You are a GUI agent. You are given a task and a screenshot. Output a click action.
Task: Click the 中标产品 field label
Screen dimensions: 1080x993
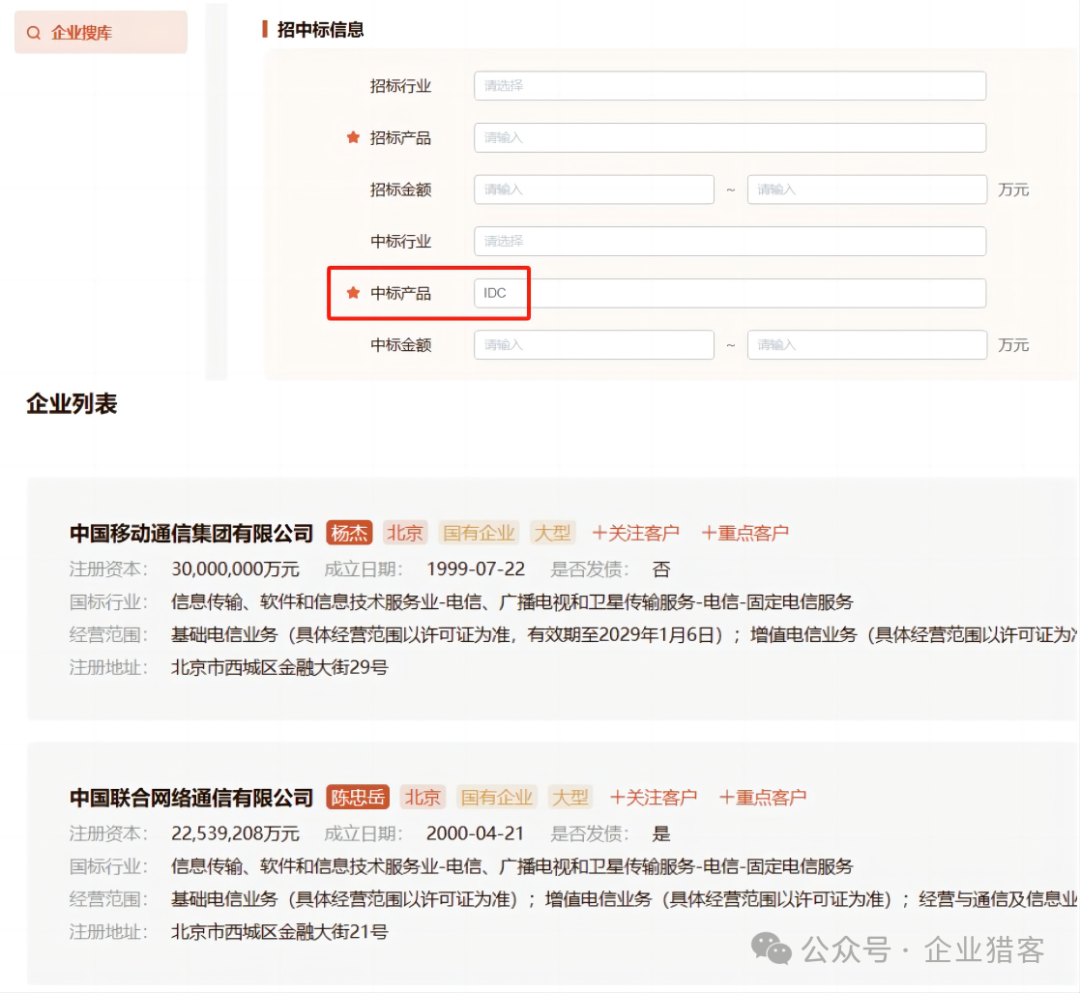pos(400,293)
